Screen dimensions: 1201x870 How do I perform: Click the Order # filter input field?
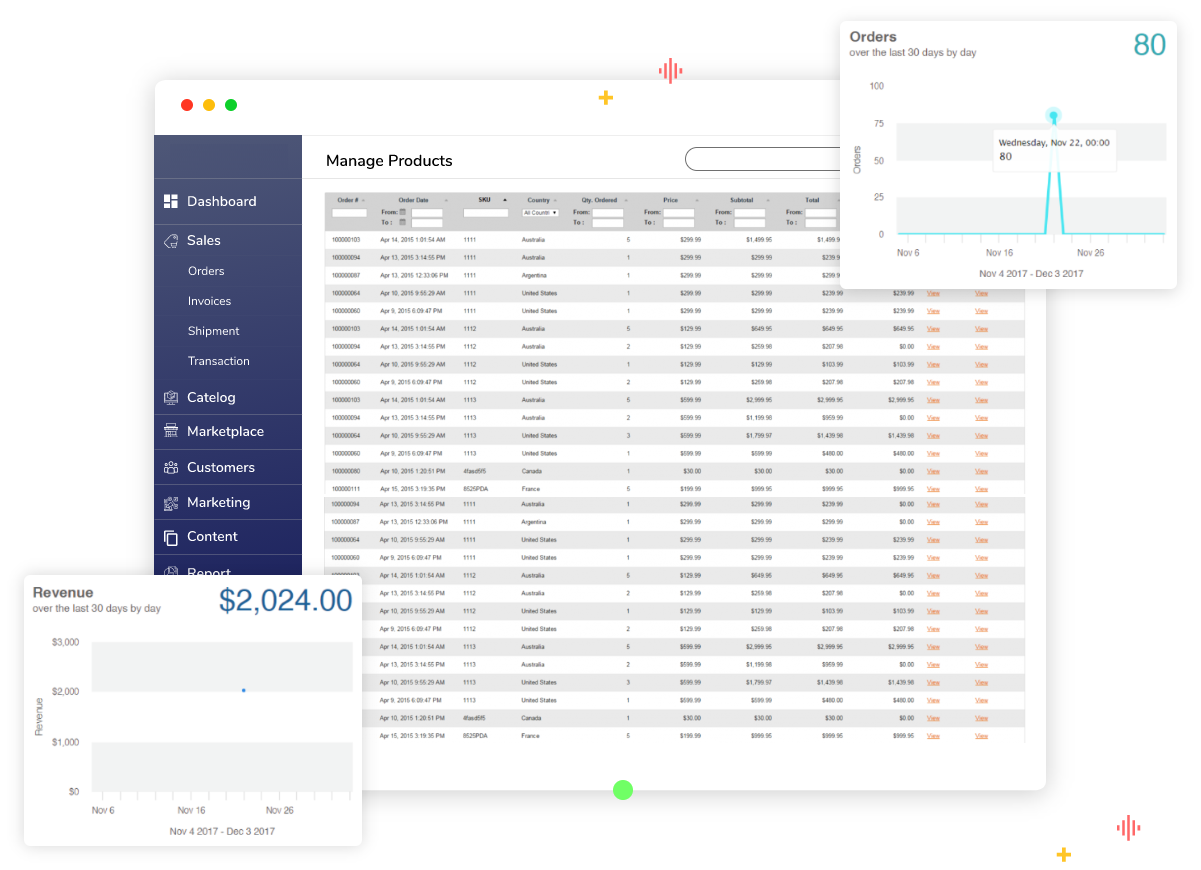(349, 213)
